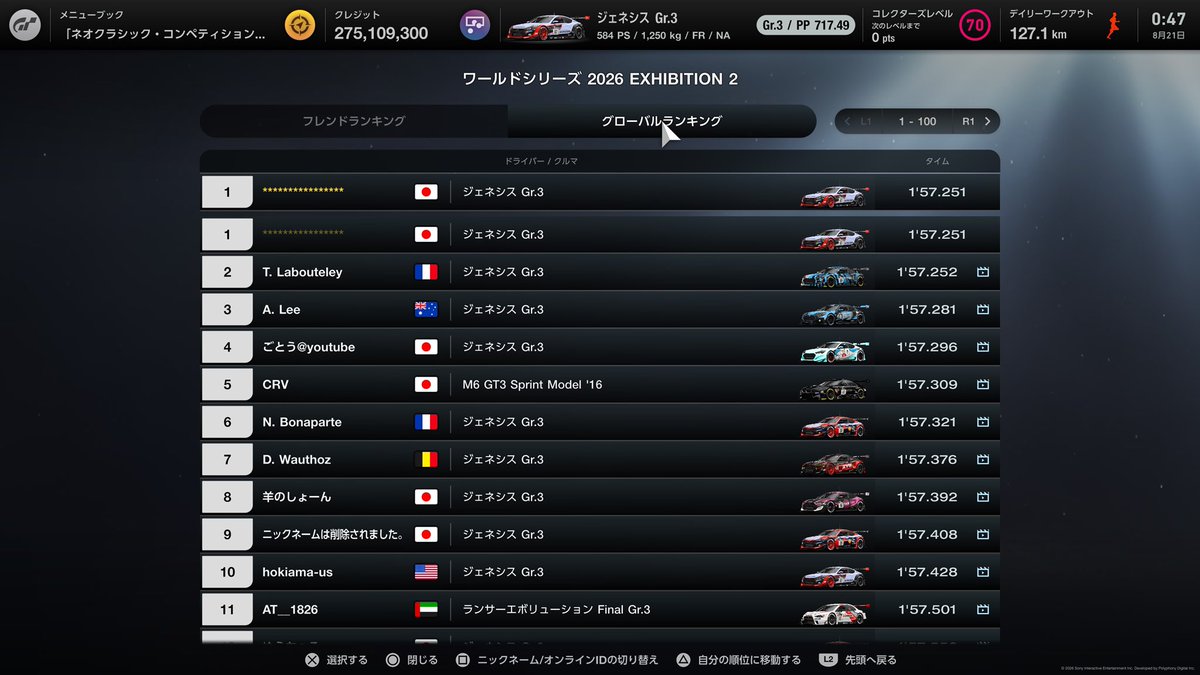Select driver name T. Labouteley

pos(302,272)
